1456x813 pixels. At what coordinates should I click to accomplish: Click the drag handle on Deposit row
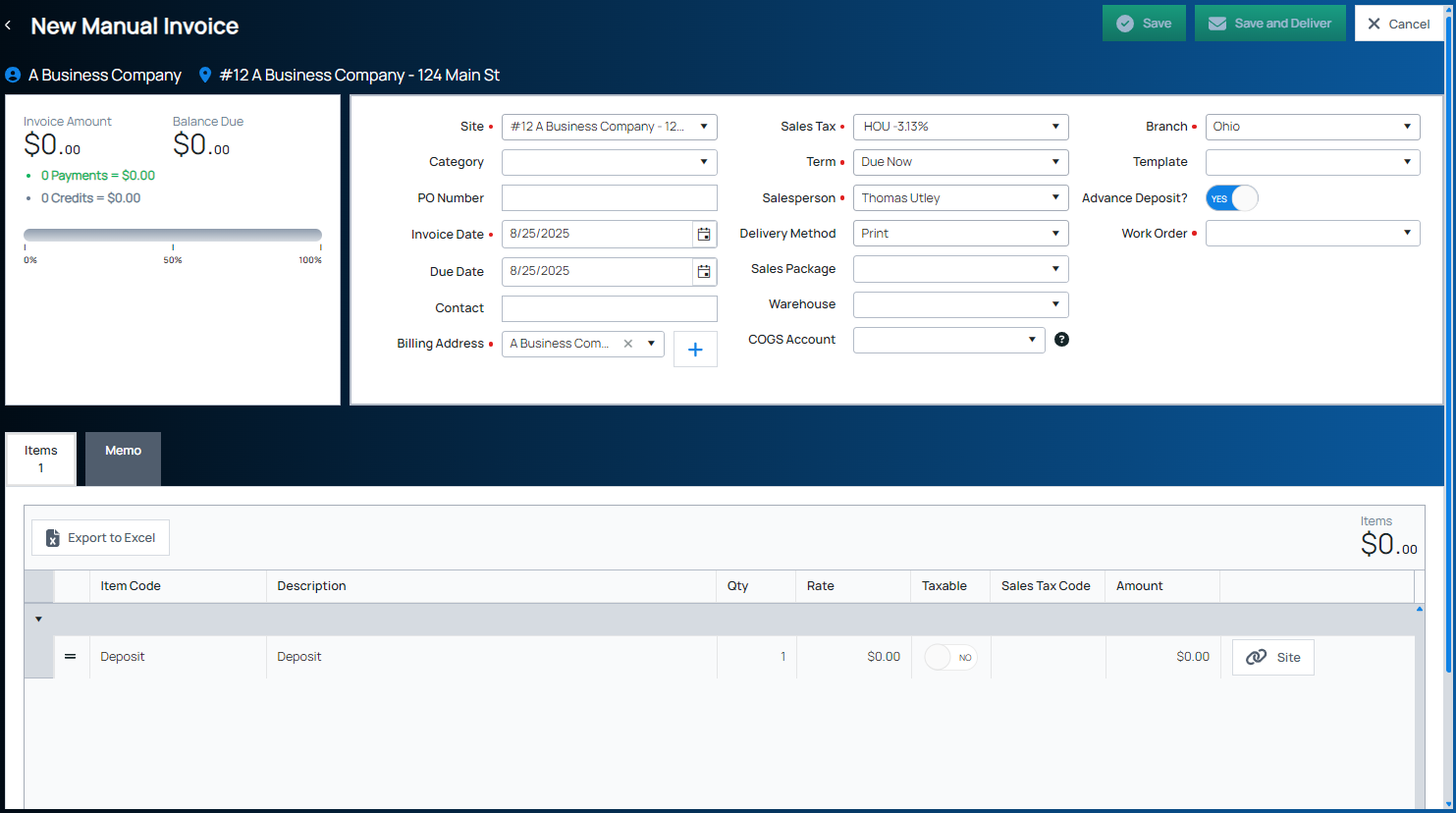(71, 657)
